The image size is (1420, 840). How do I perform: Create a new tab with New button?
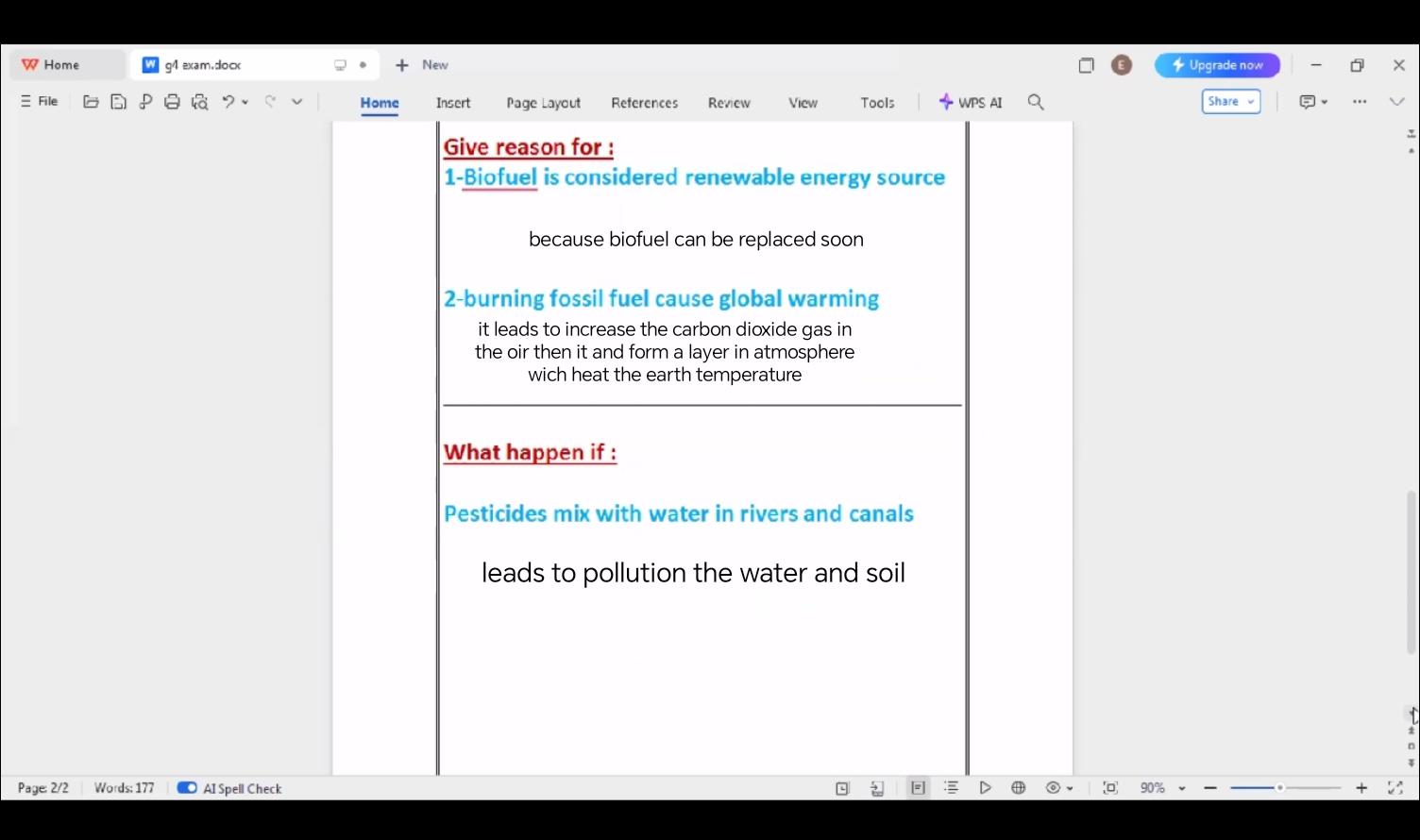tap(422, 65)
